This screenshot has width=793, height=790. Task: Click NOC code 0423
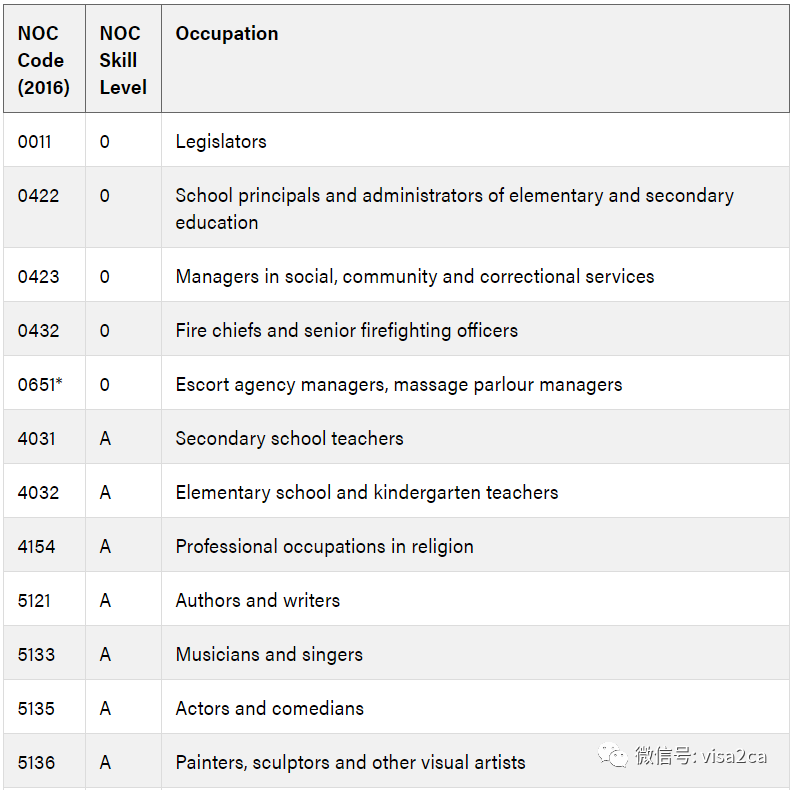[38, 277]
